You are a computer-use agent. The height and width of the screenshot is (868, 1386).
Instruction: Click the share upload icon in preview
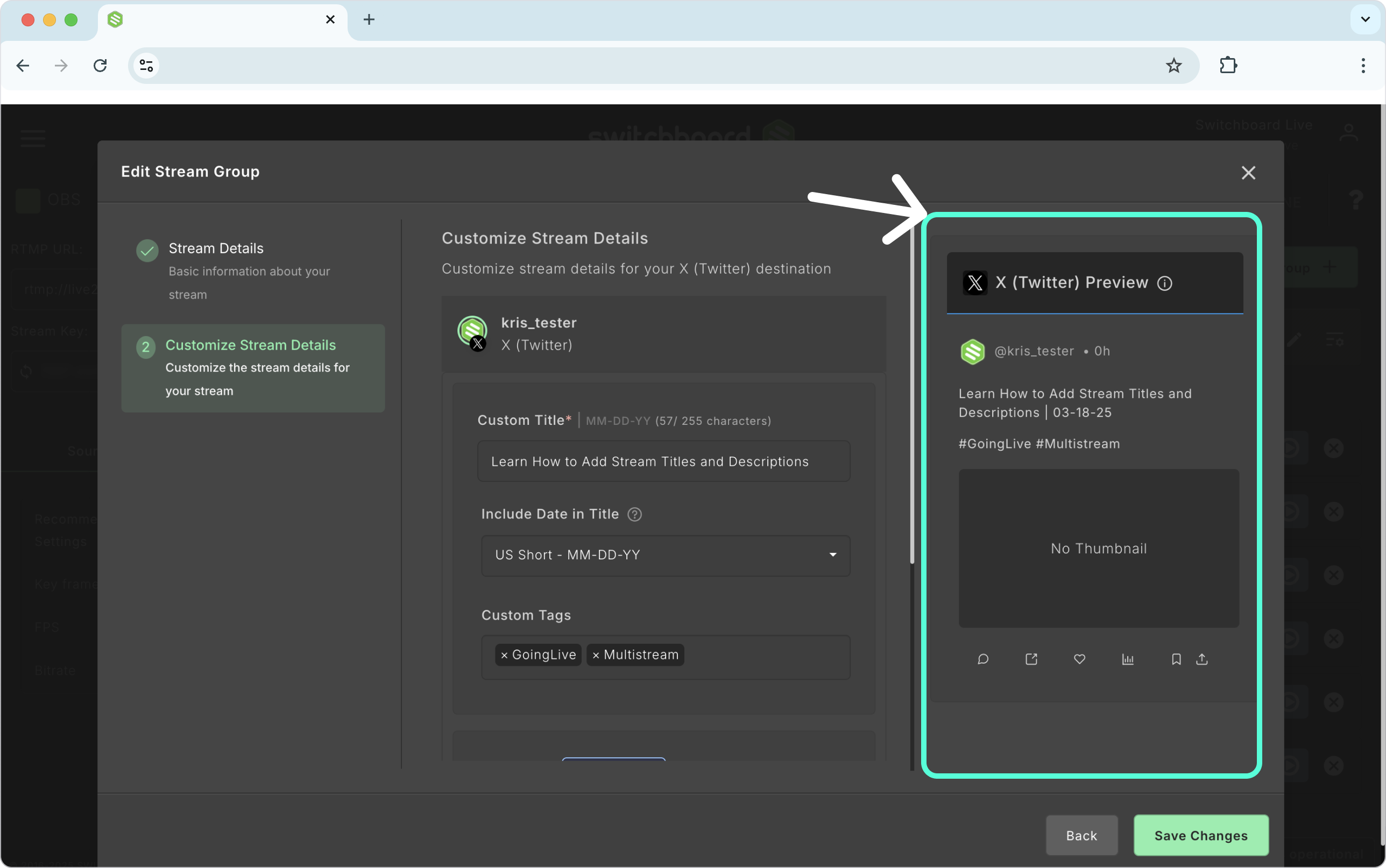coord(1201,659)
